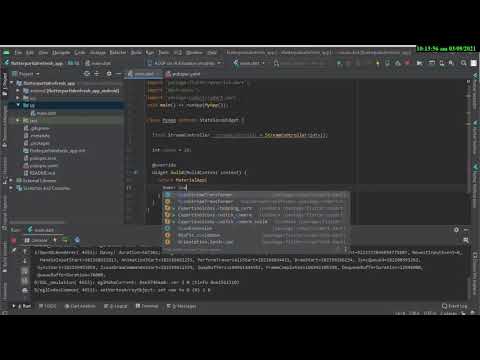Select pubspec.yaml in Project tree

coord(41,166)
